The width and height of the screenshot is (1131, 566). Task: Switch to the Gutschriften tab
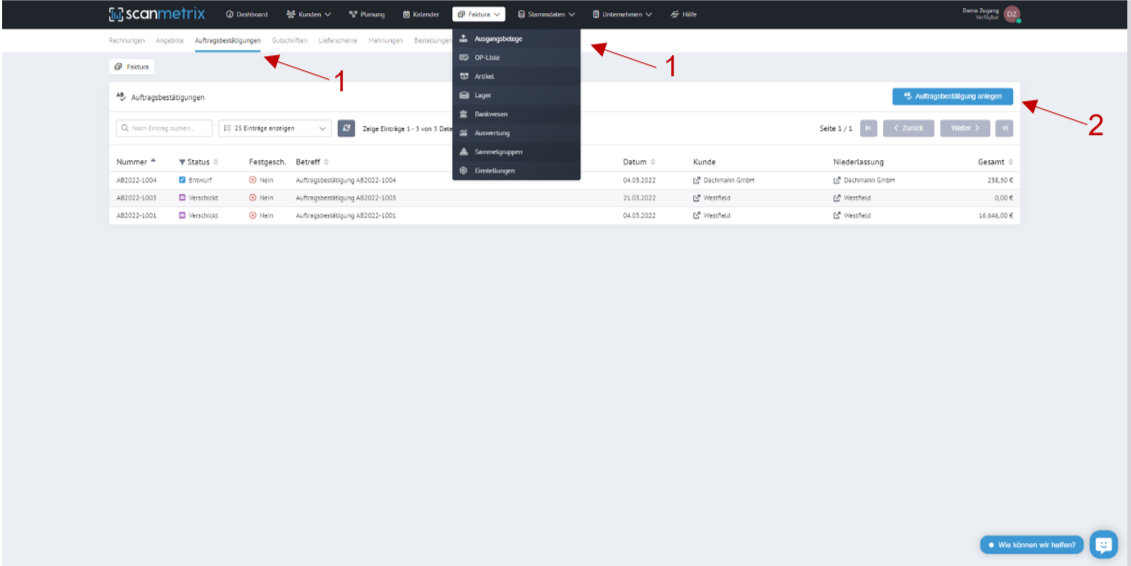[x=290, y=40]
